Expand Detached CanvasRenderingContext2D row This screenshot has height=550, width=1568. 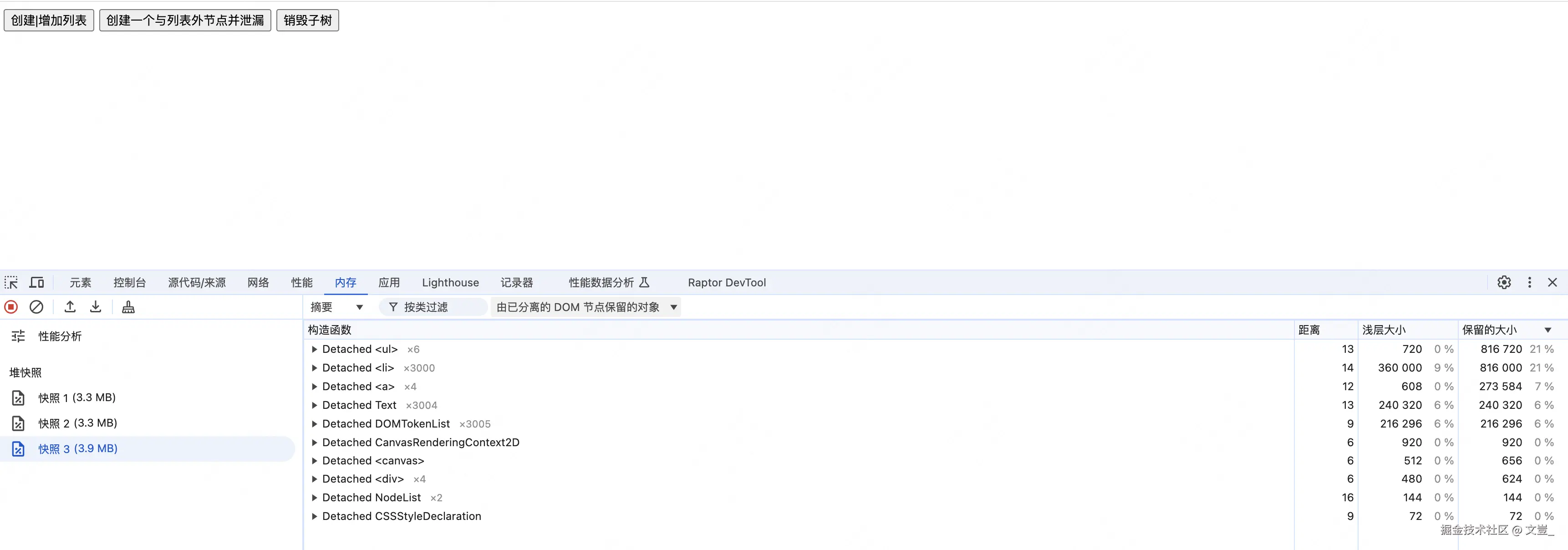[x=314, y=442]
